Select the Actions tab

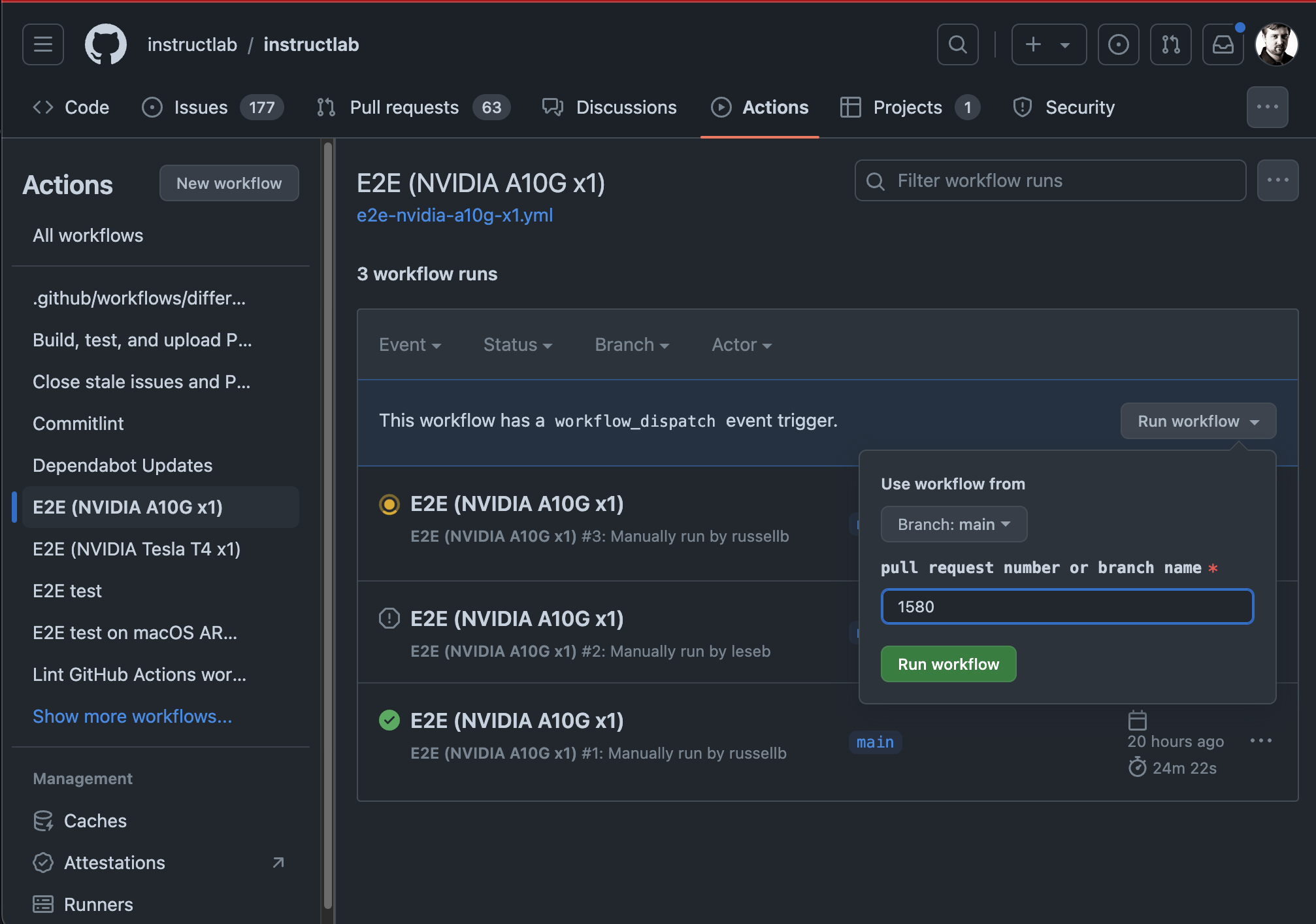[759, 107]
